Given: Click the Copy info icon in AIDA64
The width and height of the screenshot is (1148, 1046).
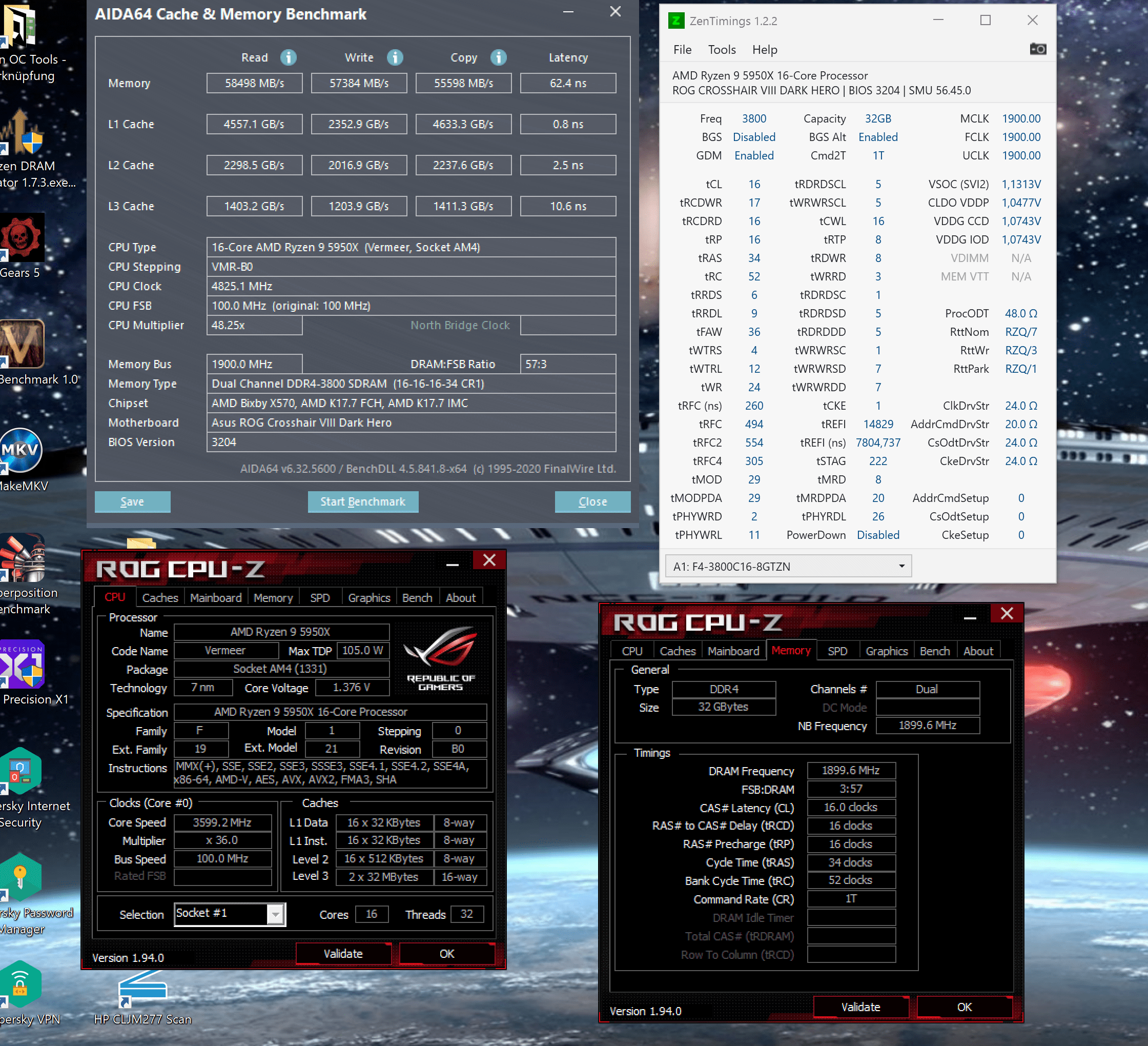Looking at the screenshot, I should (x=498, y=57).
